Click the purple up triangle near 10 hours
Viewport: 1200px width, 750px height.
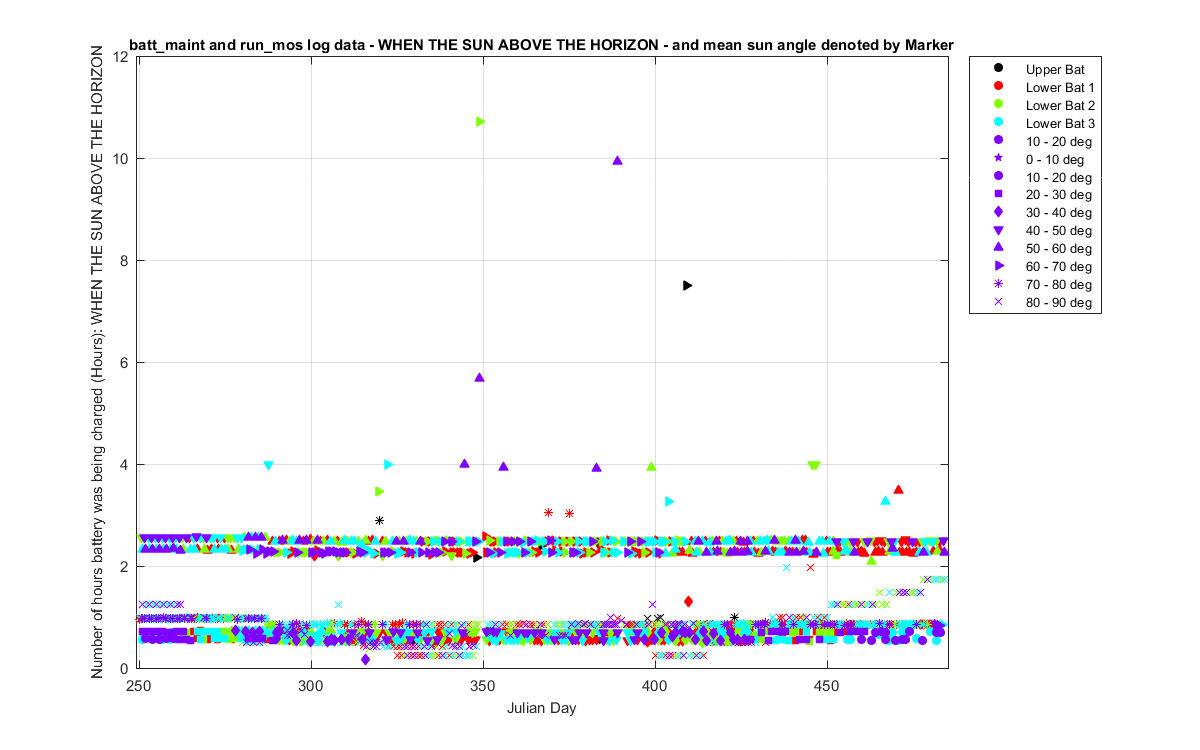[617, 160]
